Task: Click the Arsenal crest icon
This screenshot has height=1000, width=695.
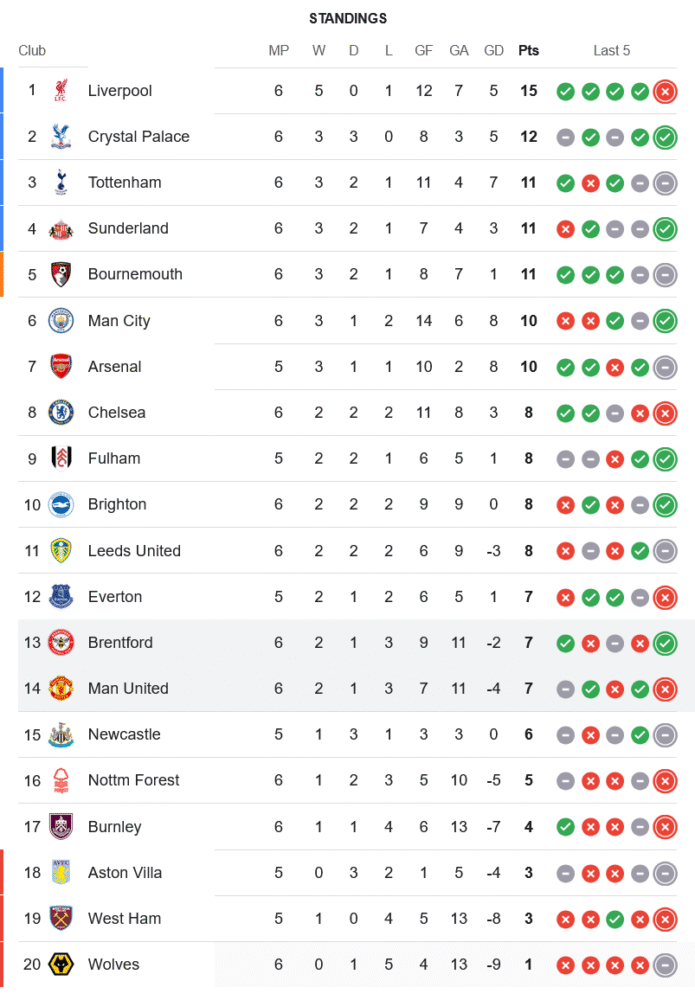Action: click(61, 367)
